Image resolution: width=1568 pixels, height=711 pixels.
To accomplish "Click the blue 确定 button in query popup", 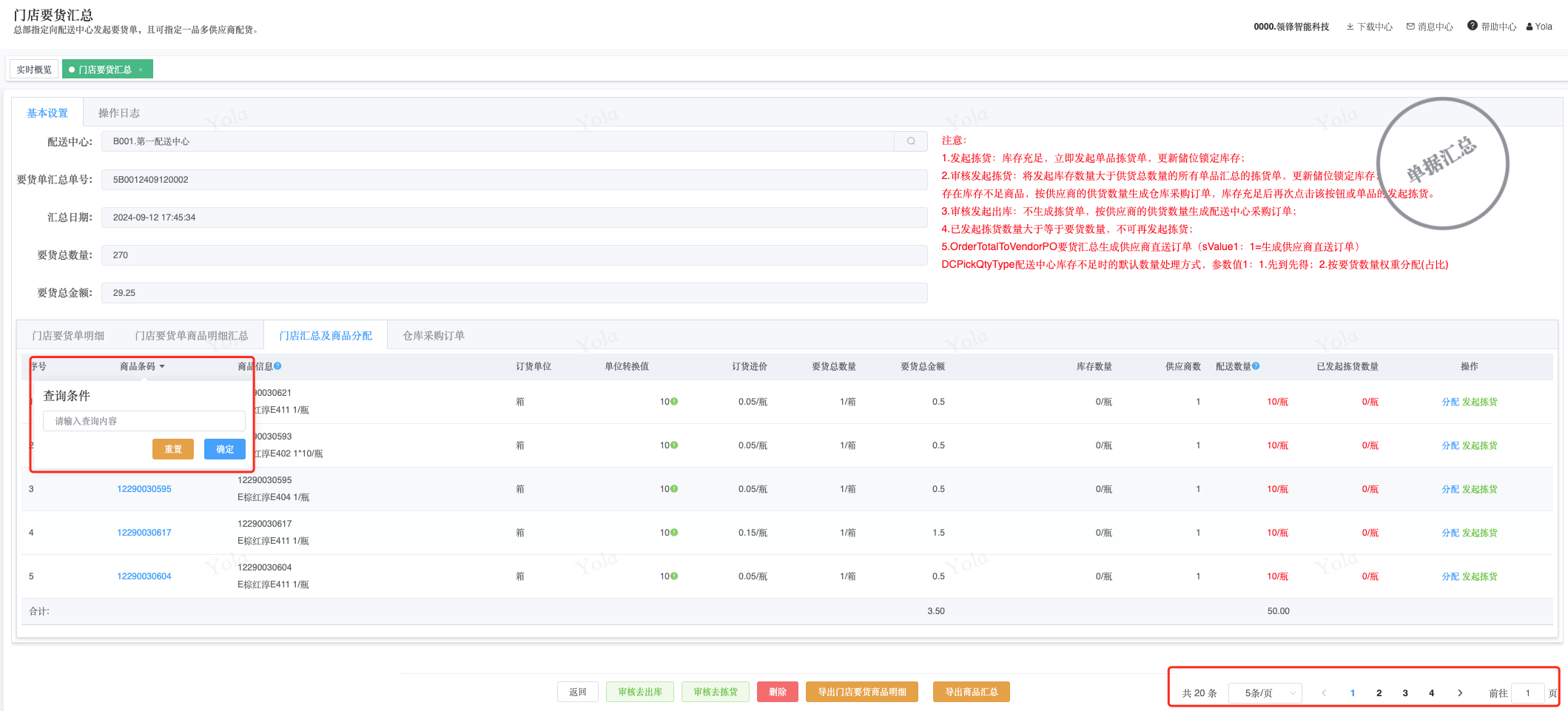I will [x=224, y=449].
